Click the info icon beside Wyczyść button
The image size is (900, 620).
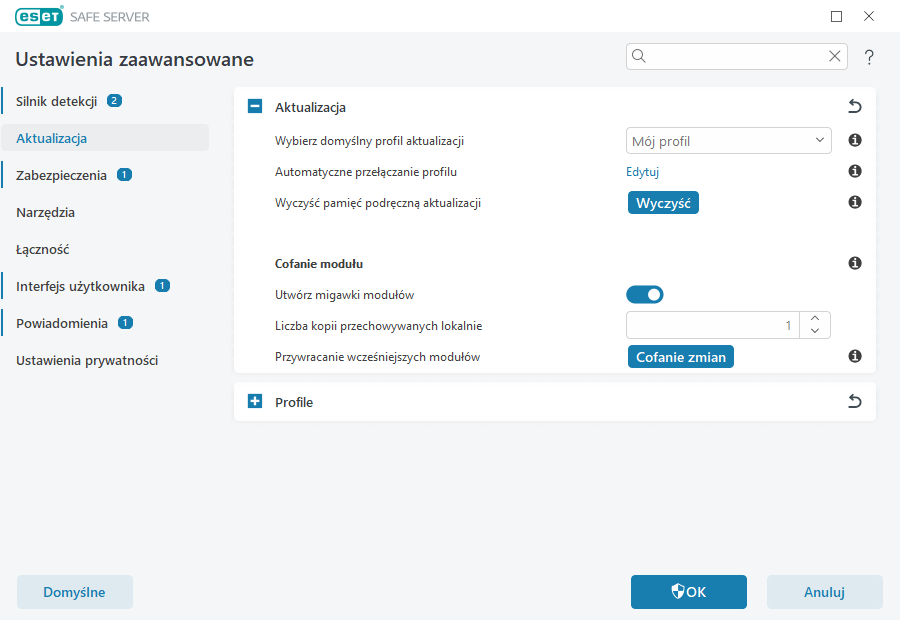(855, 202)
